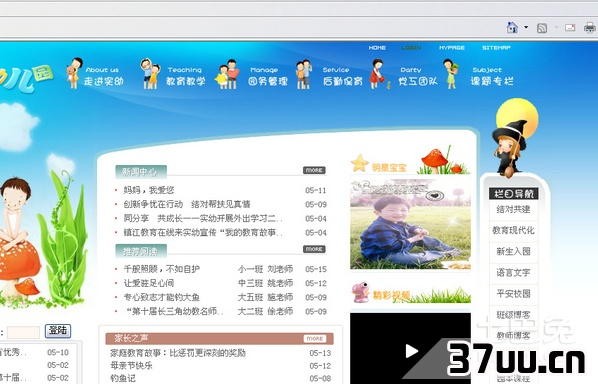Open 平安校园 in sidebar navigation

tap(513, 294)
